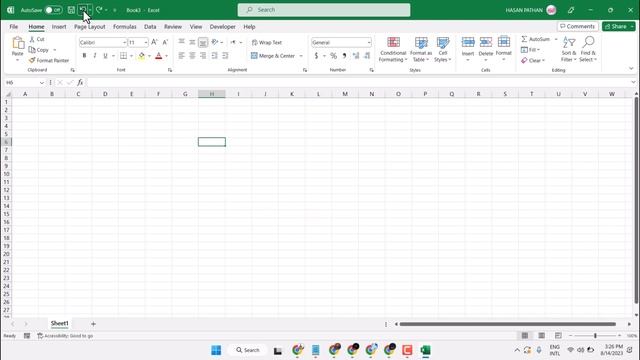640x360 pixels.
Task: Click the Insert cells icon
Action: pyautogui.click(x=468, y=42)
